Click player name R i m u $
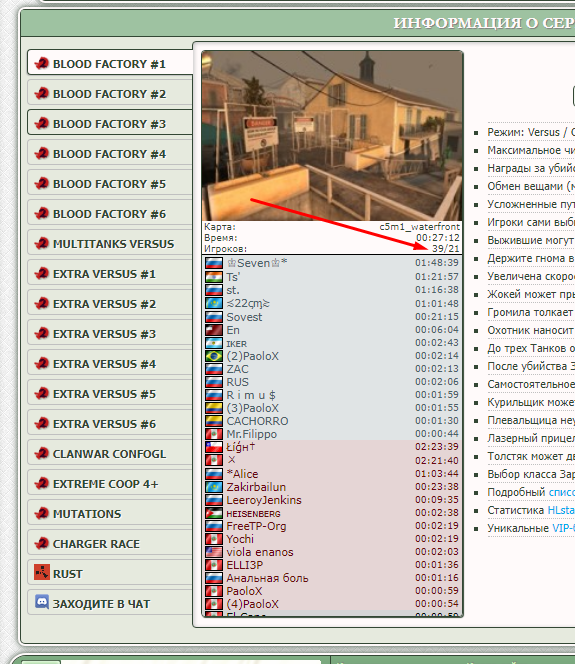 (x=251, y=395)
